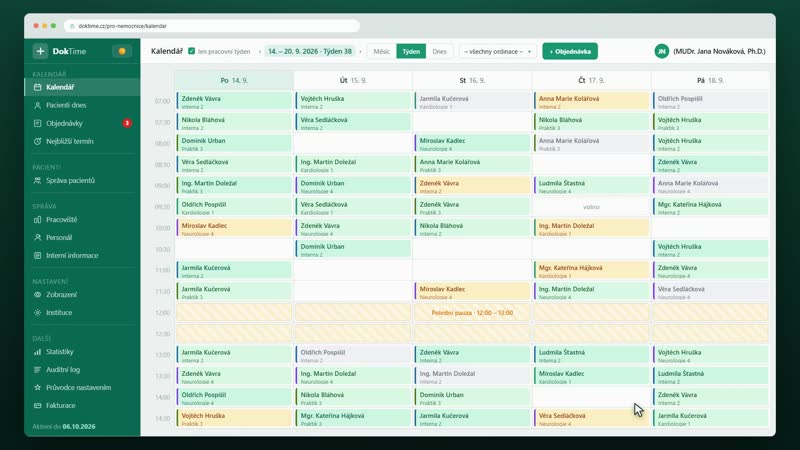Open Fakturace card icon
800x450 pixels.
point(37,406)
